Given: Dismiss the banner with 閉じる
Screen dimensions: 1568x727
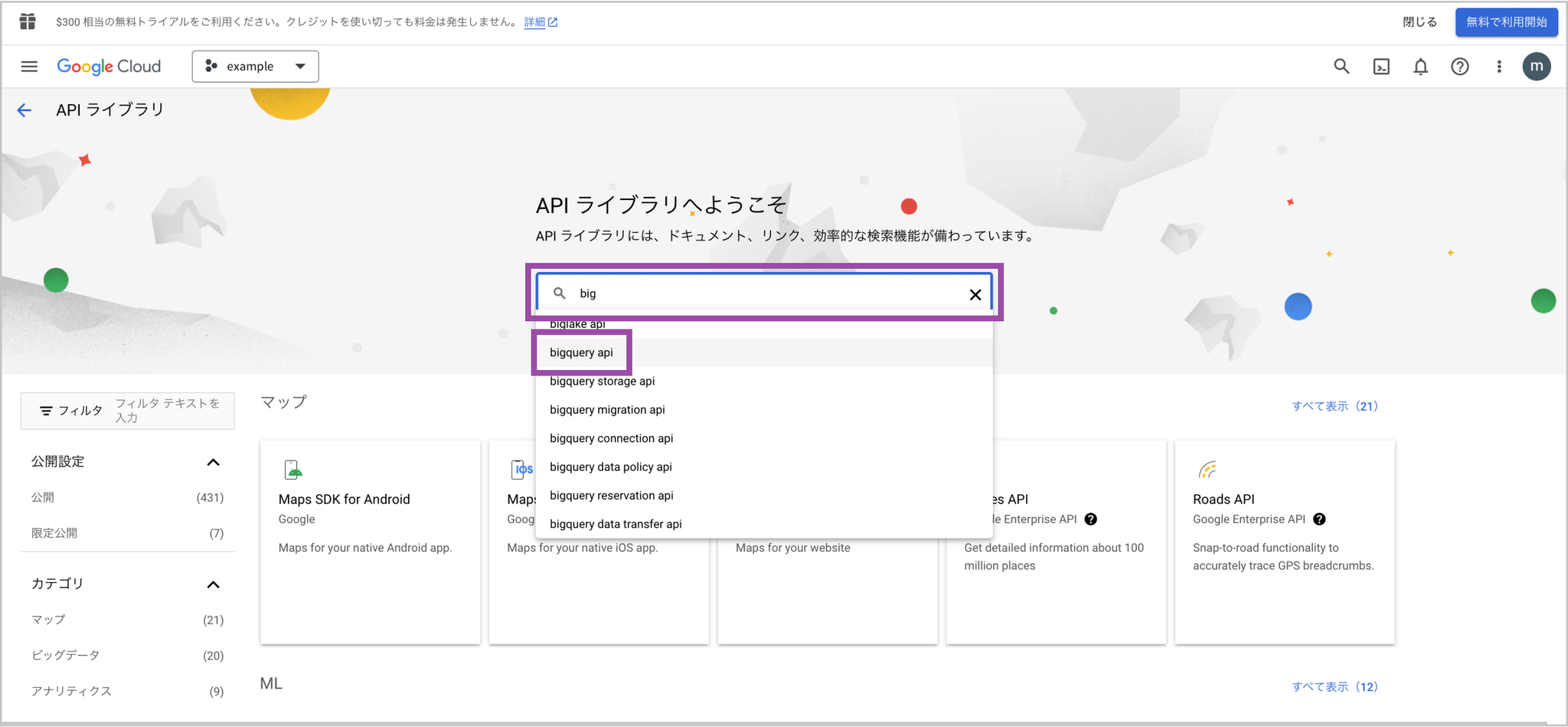Looking at the screenshot, I should point(1419,22).
